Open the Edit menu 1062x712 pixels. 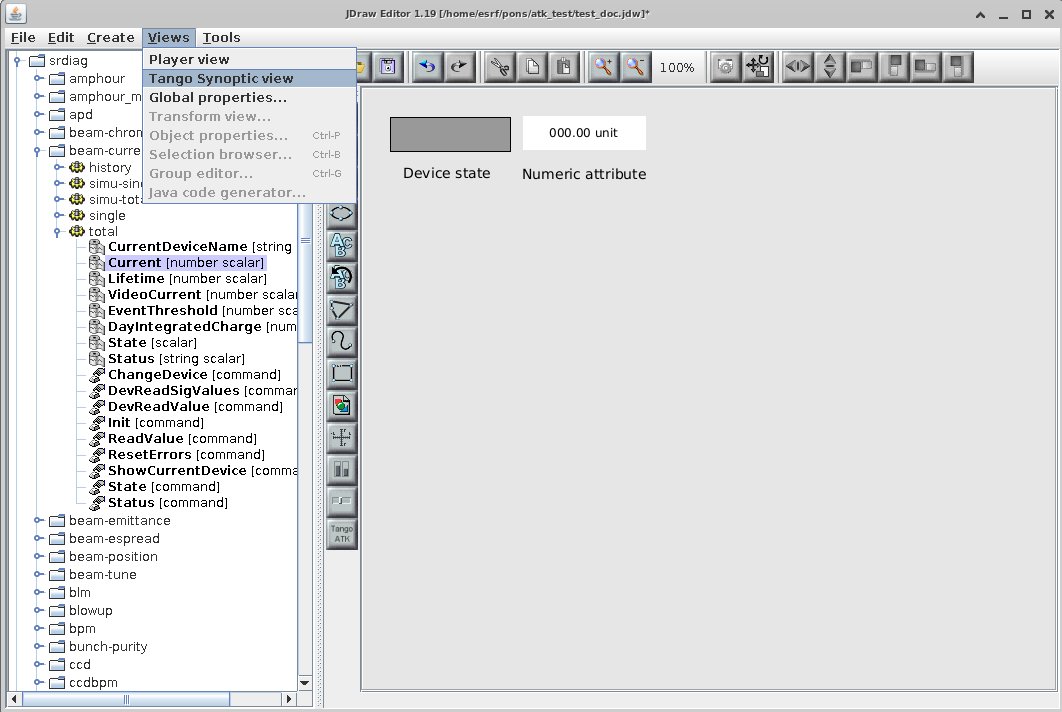(x=61, y=37)
